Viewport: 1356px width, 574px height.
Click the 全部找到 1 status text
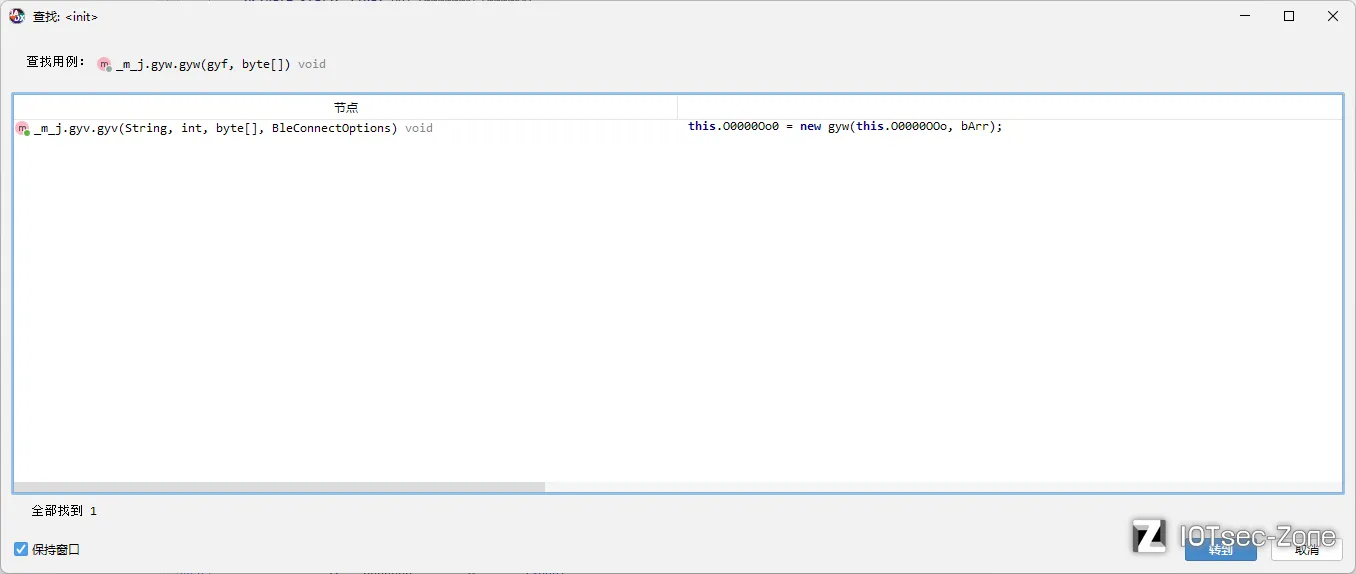[64, 511]
